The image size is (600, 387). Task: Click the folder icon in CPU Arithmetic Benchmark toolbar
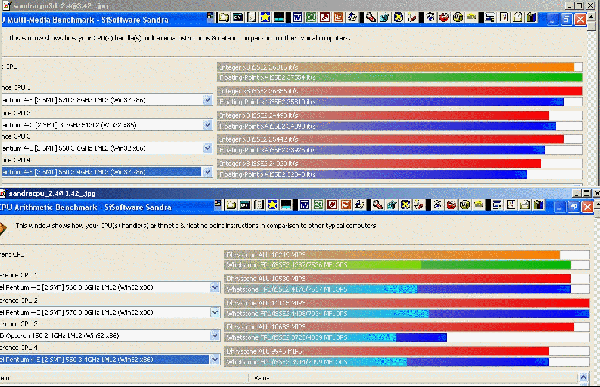point(231,205)
